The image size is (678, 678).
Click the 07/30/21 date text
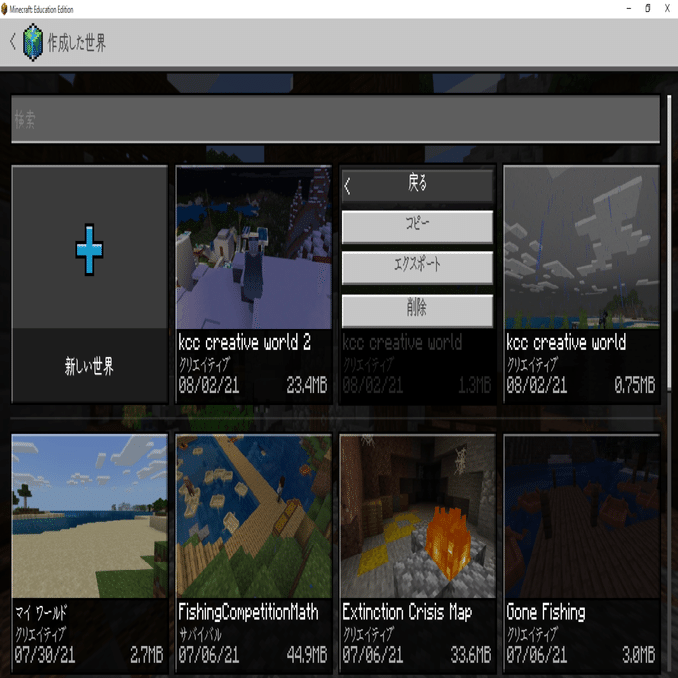click(x=45, y=654)
